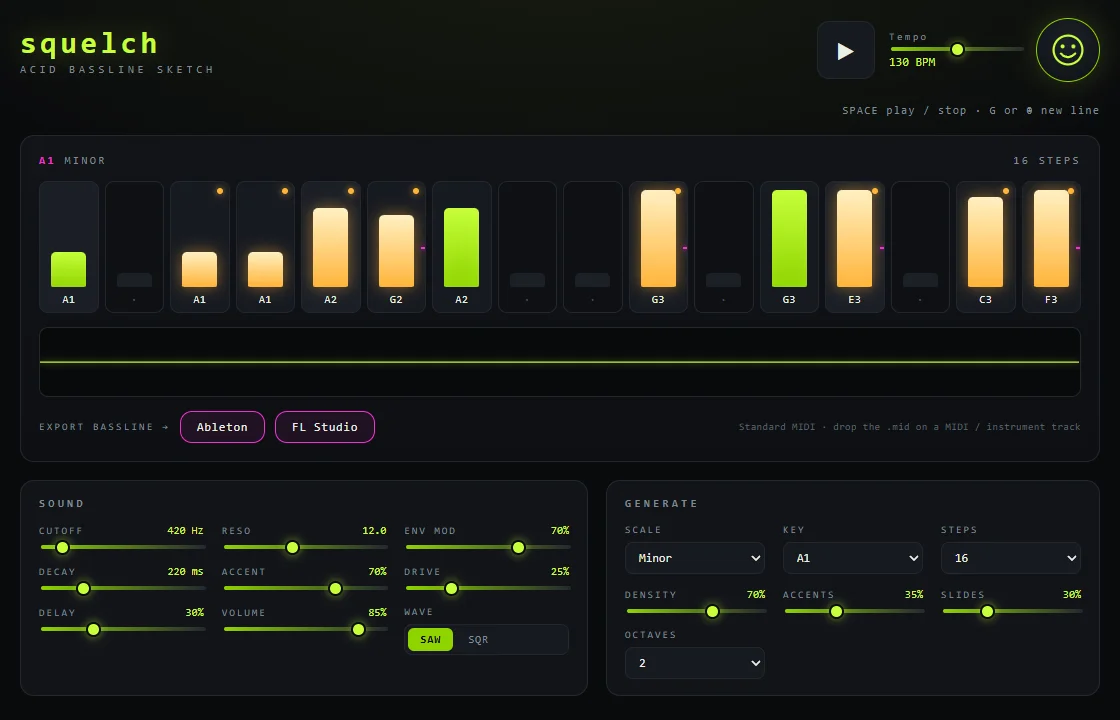Viewport: 1120px width, 720px height.
Task: Select the C3 step in the sequencer
Action: (x=985, y=247)
